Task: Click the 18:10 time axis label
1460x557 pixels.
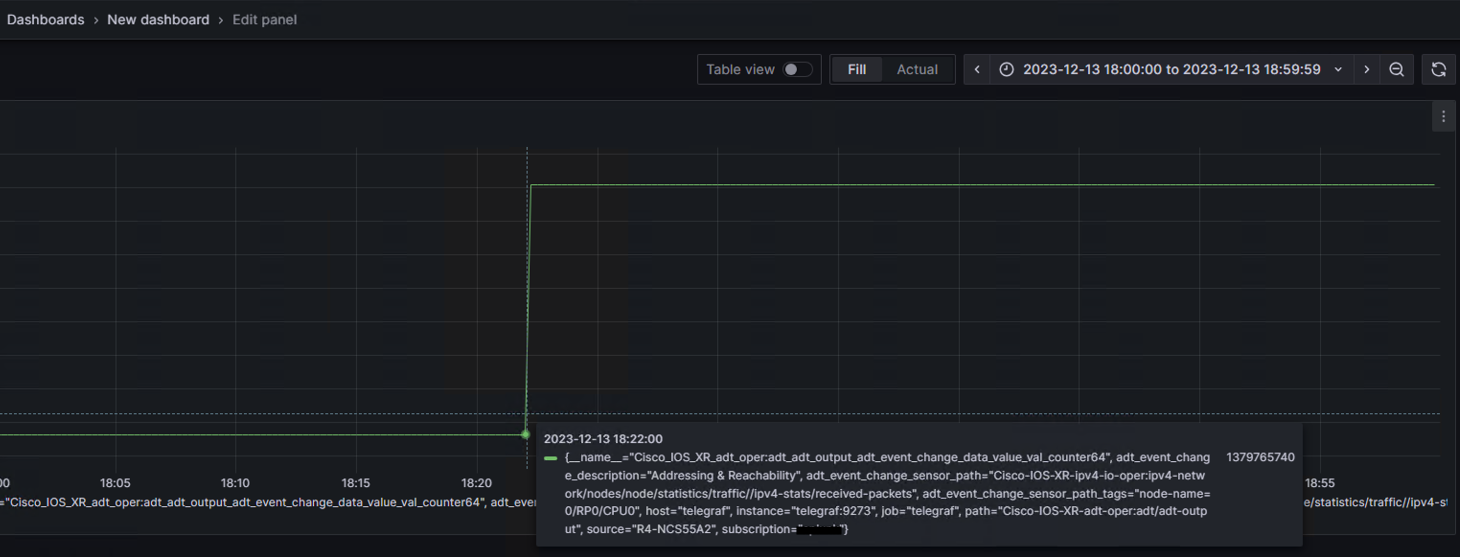Action: (236, 483)
